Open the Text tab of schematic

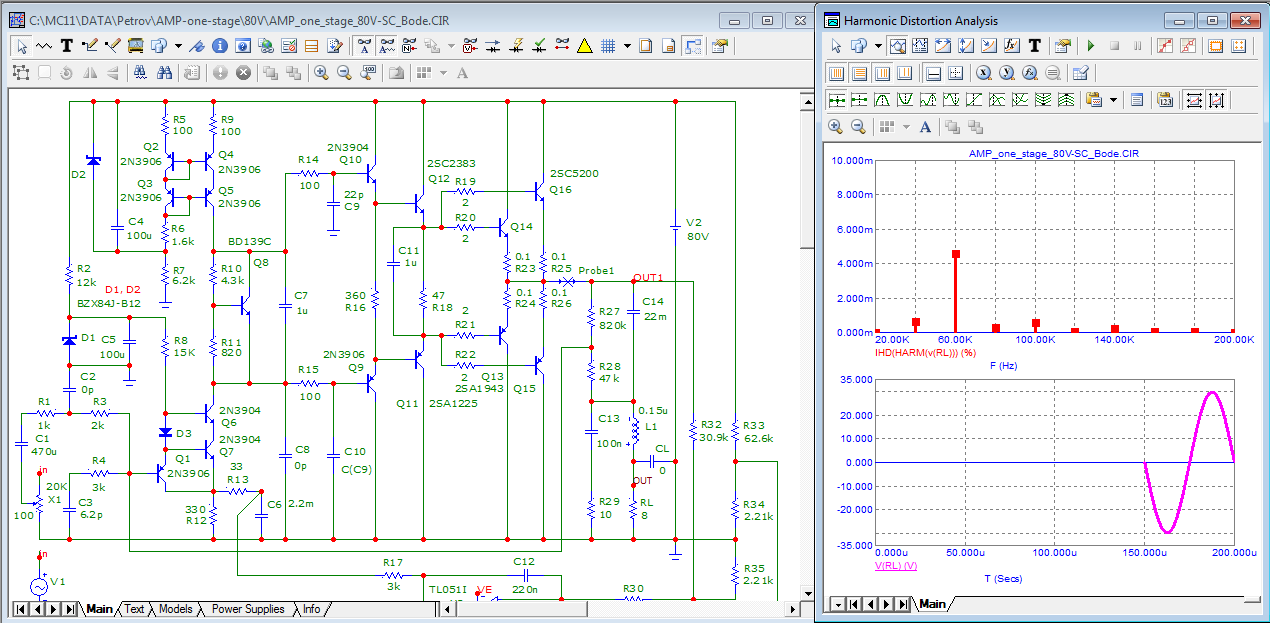[134, 609]
